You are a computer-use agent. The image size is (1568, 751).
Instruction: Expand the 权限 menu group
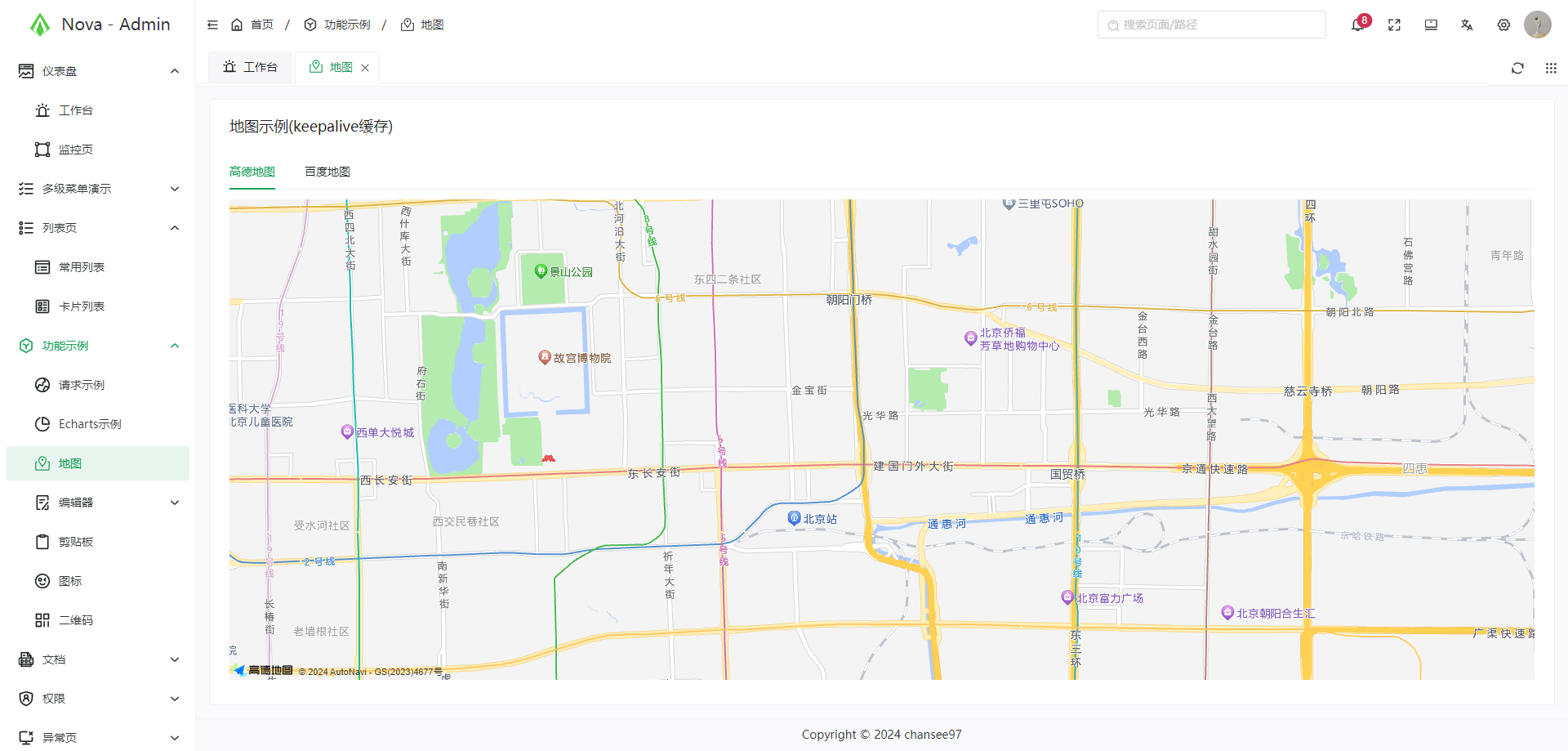point(98,699)
